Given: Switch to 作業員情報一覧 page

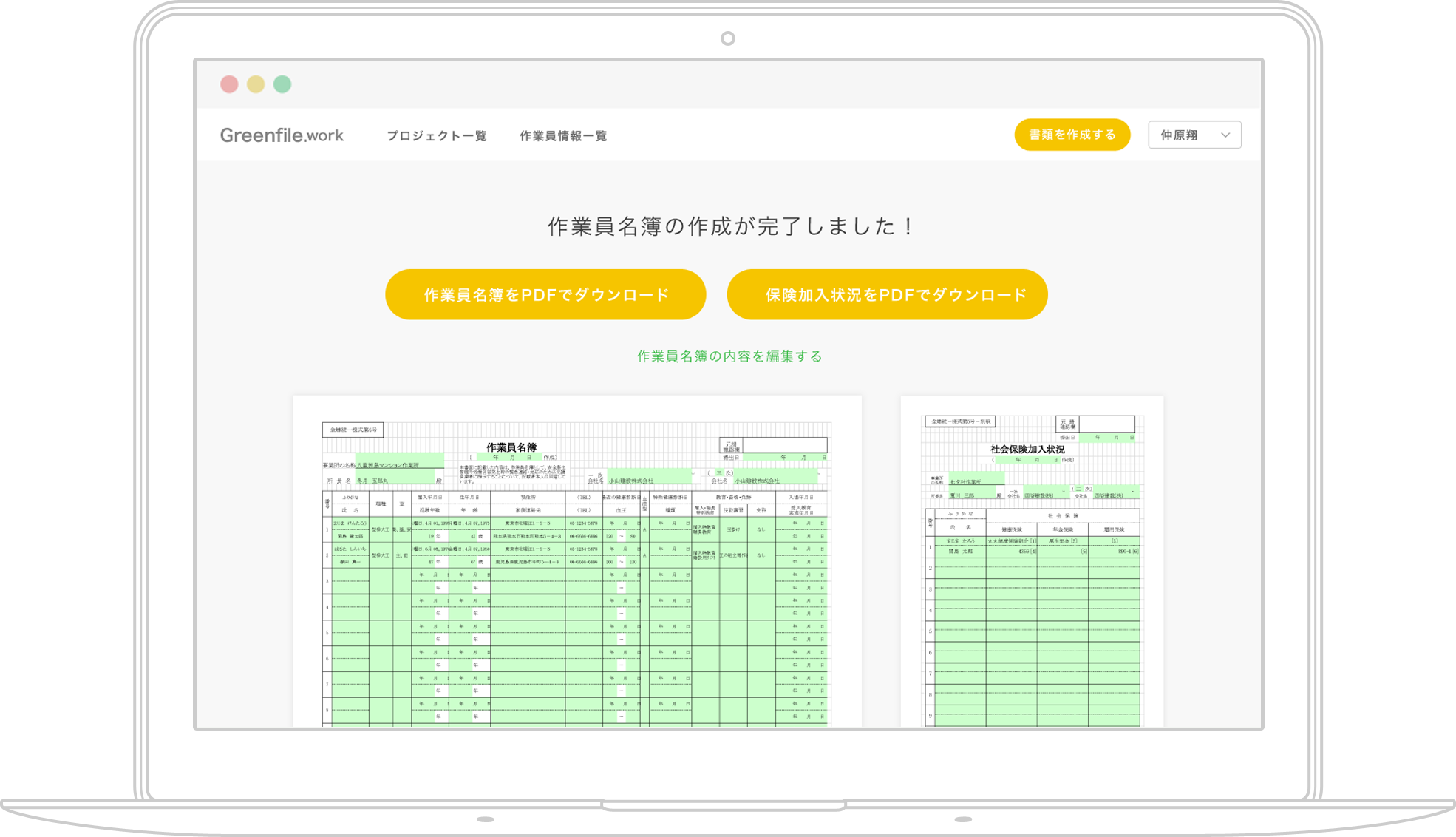Looking at the screenshot, I should [x=563, y=135].
